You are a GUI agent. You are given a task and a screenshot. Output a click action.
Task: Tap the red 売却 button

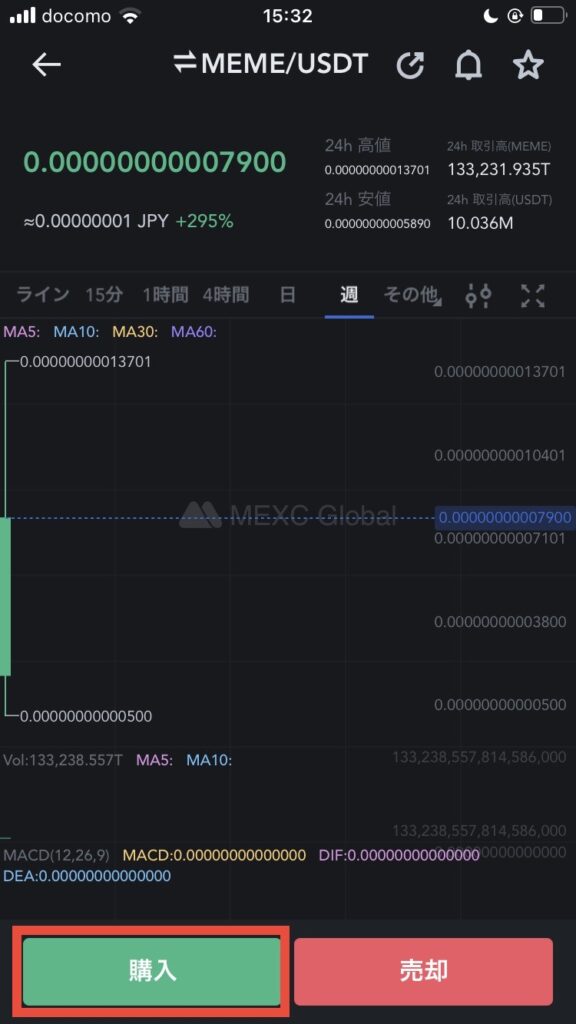click(x=423, y=971)
